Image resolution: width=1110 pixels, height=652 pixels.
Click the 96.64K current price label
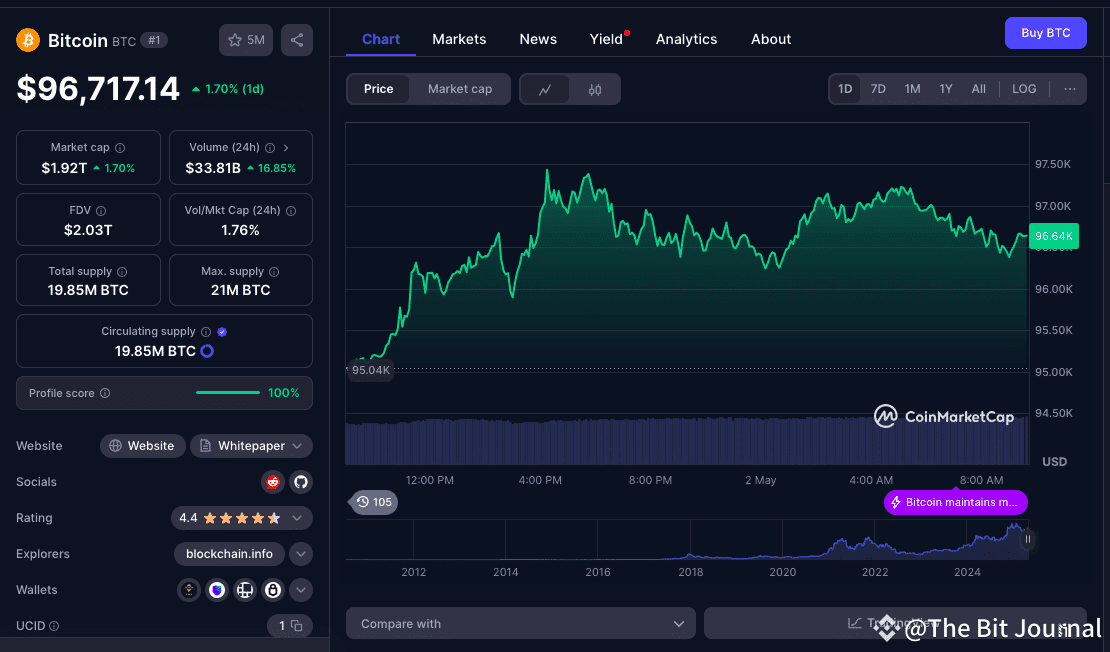(x=1053, y=236)
